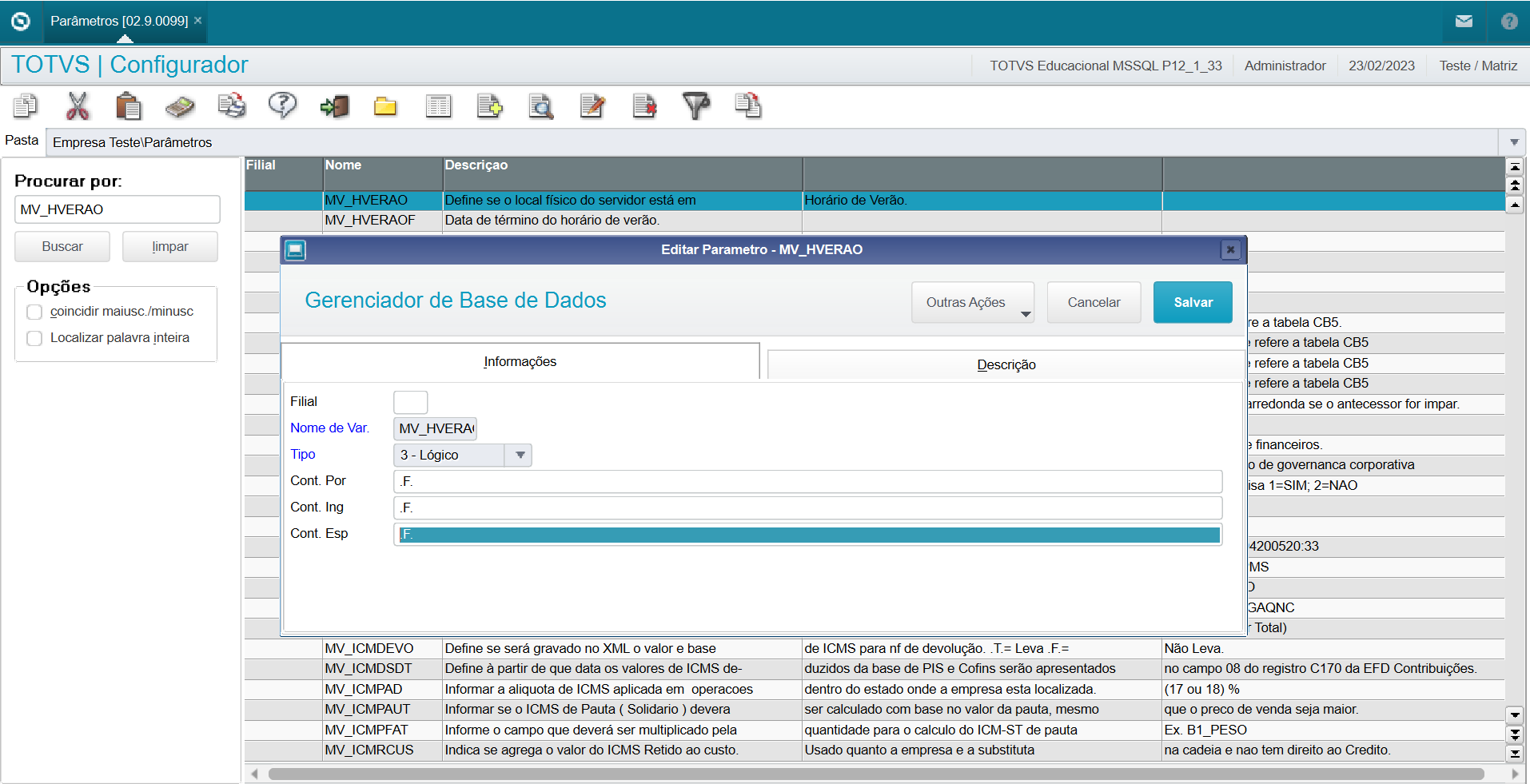Click the Nome column header
The width and height of the screenshot is (1530, 784).
tap(382, 173)
